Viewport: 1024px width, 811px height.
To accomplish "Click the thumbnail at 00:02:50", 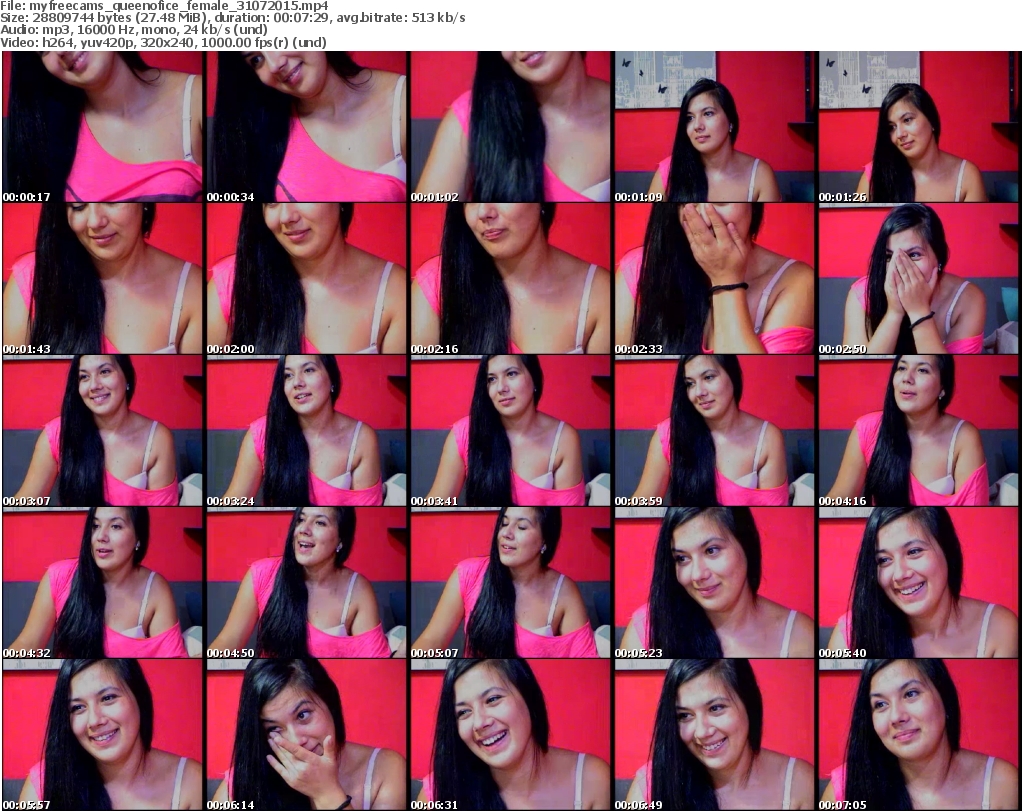I will coord(919,279).
